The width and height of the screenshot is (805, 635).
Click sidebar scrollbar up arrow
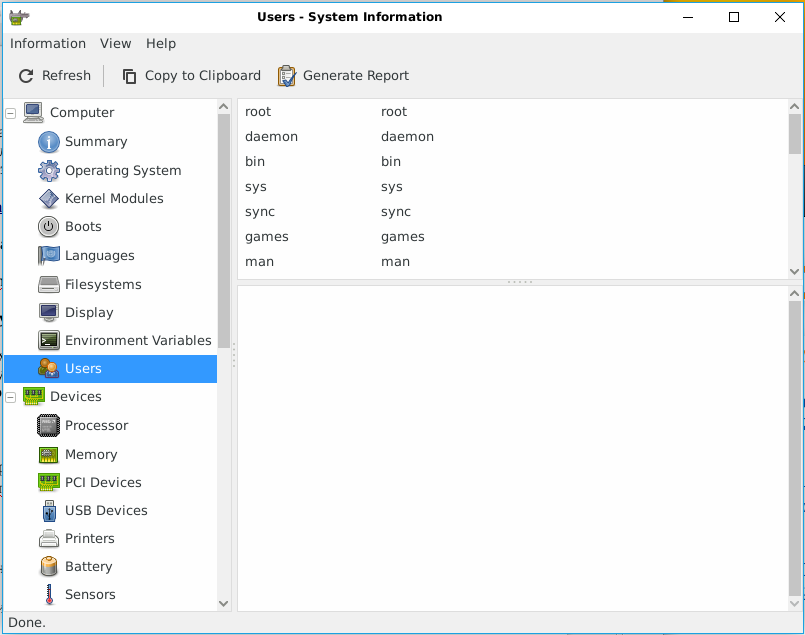tap(223, 107)
